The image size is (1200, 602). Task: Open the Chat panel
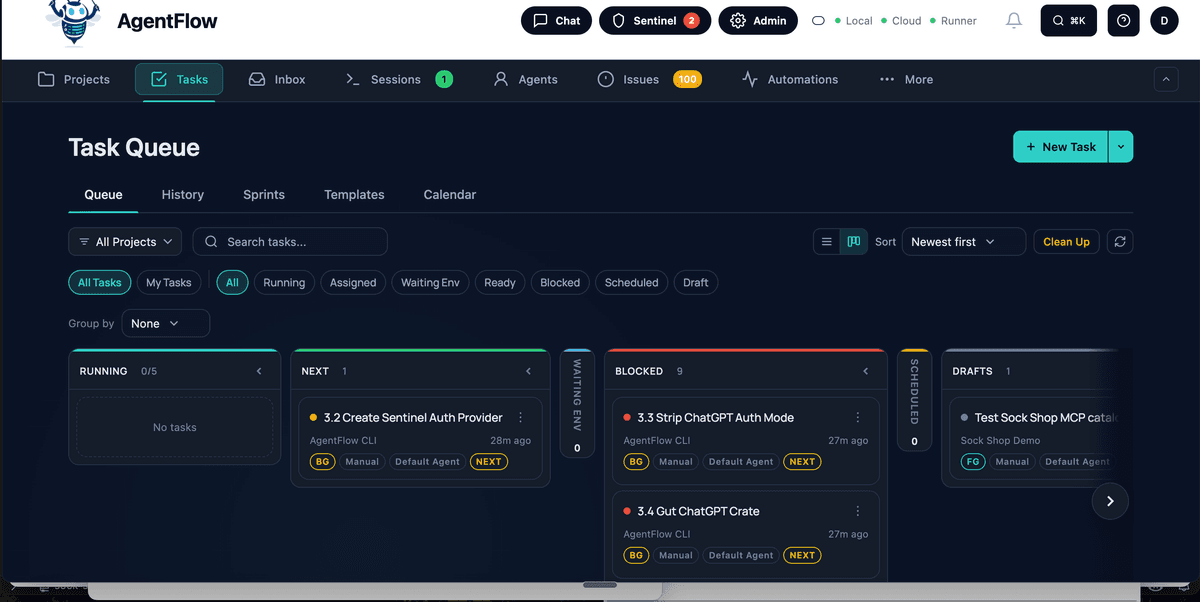556,20
